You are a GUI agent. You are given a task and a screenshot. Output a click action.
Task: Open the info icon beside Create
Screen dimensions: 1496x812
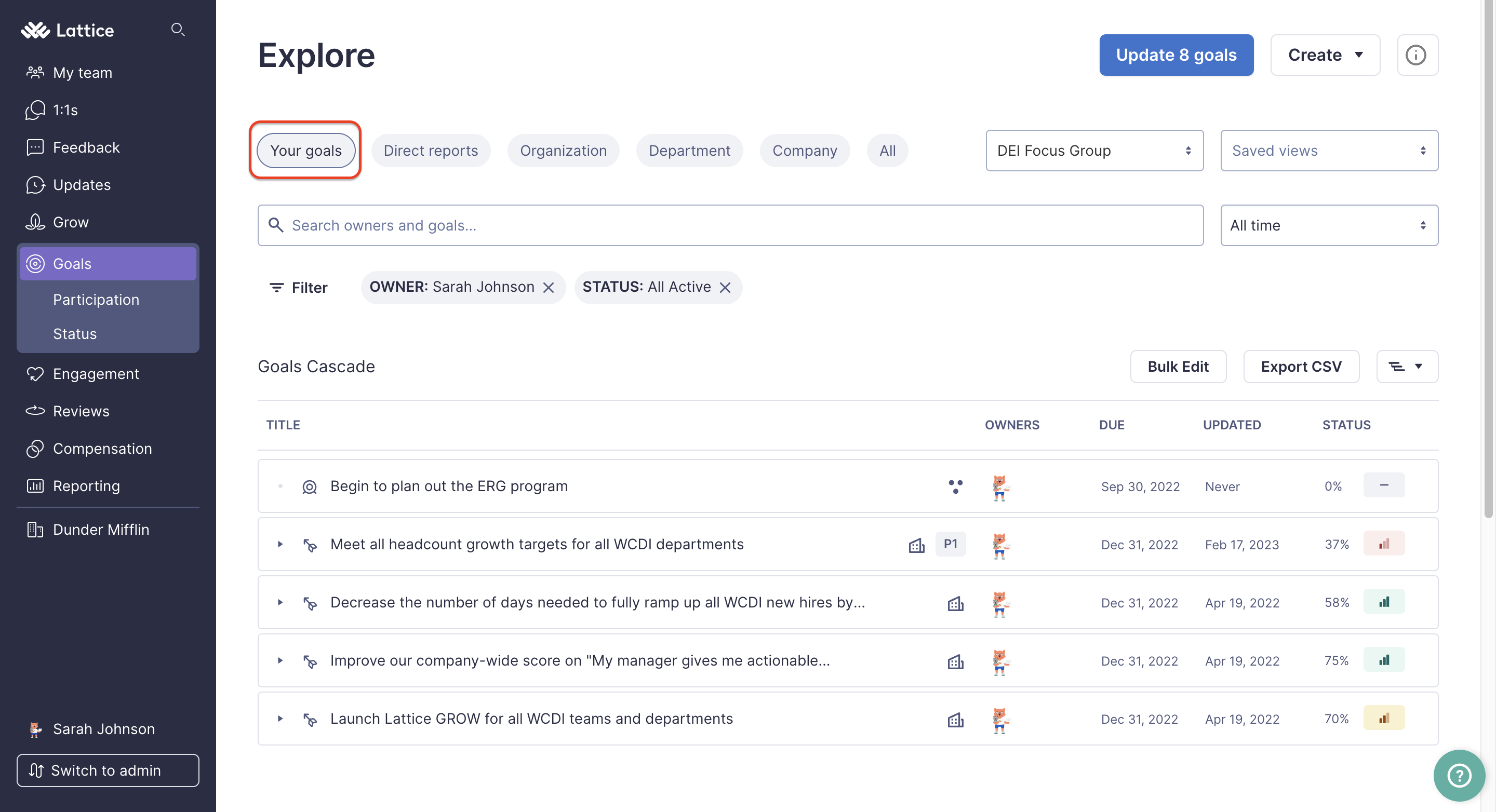tap(1417, 55)
